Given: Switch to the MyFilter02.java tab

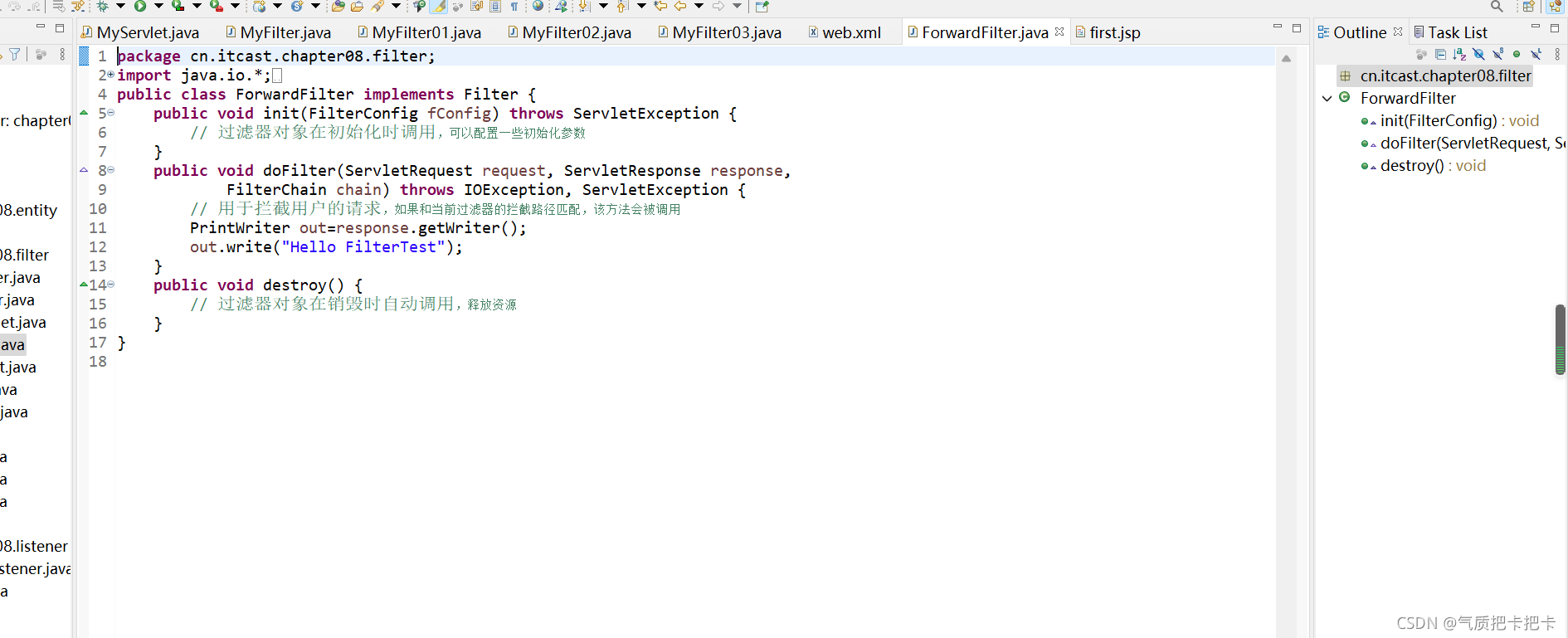Looking at the screenshot, I should pyautogui.click(x=569, y=32).
